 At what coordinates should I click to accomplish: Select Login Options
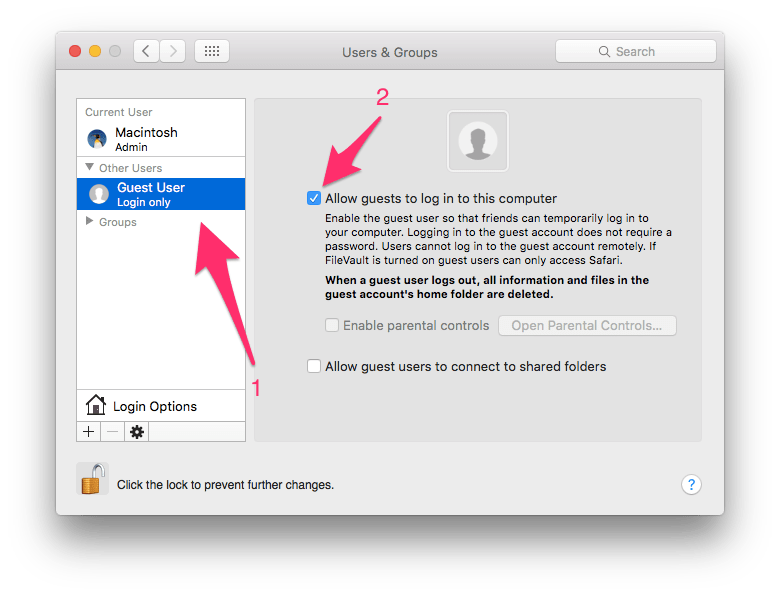tap(161, 406)
